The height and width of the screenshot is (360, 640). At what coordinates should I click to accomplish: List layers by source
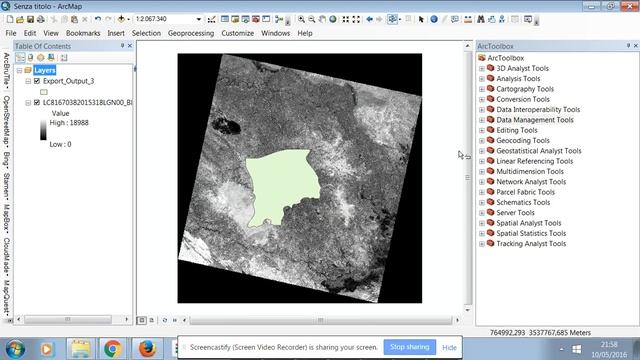point(30,58)
